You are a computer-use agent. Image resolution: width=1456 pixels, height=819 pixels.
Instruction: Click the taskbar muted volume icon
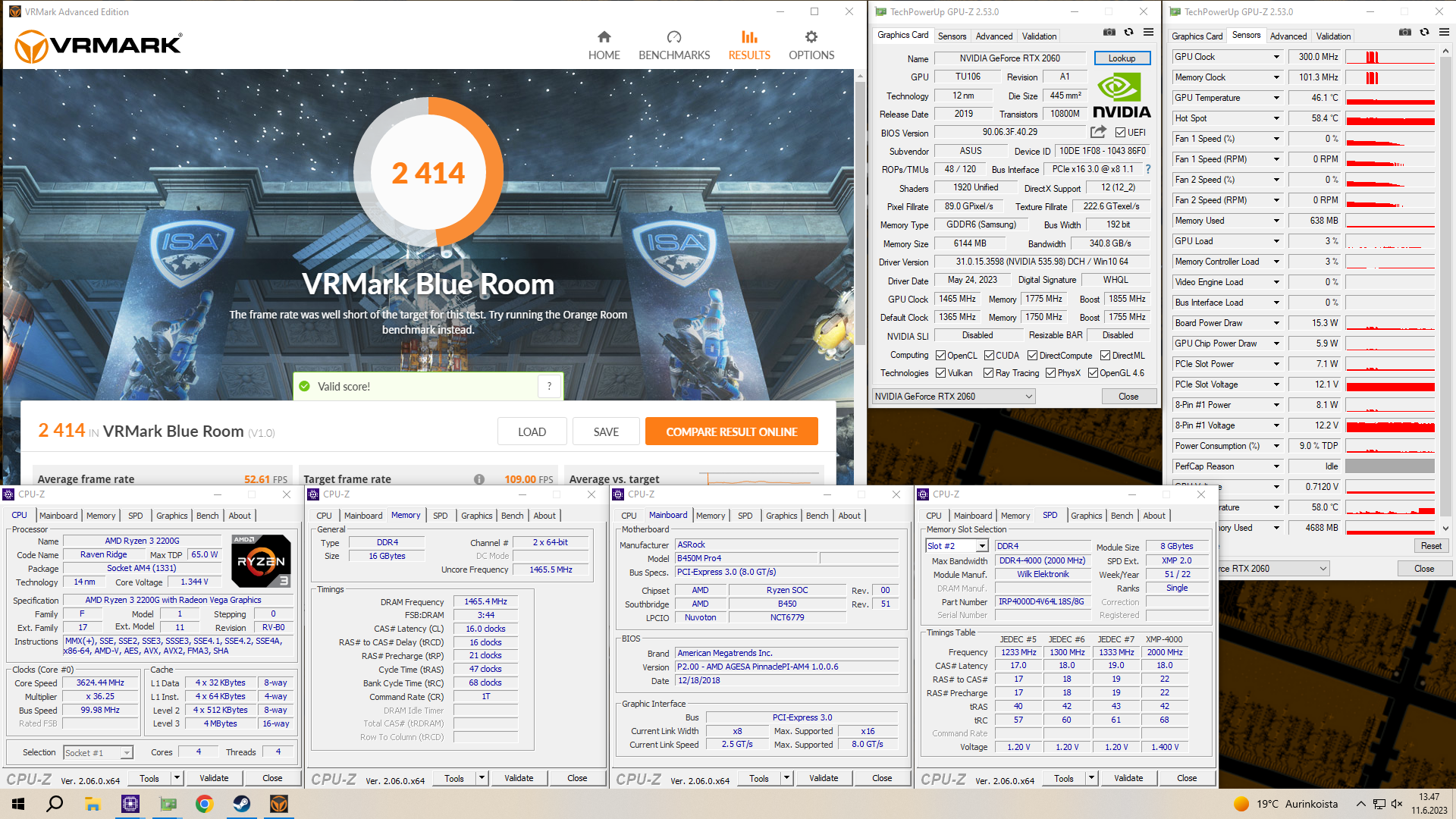coord(1397,804)
